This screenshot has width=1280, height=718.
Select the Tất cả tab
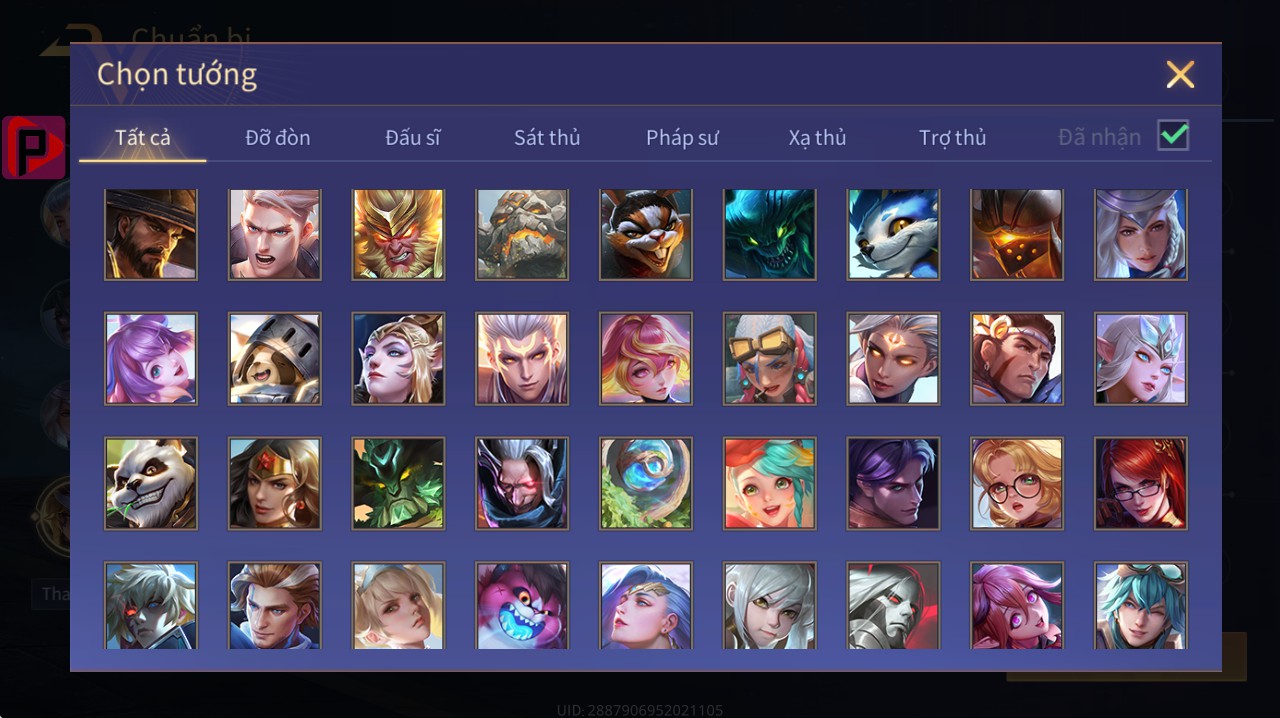tap(143, 138)
